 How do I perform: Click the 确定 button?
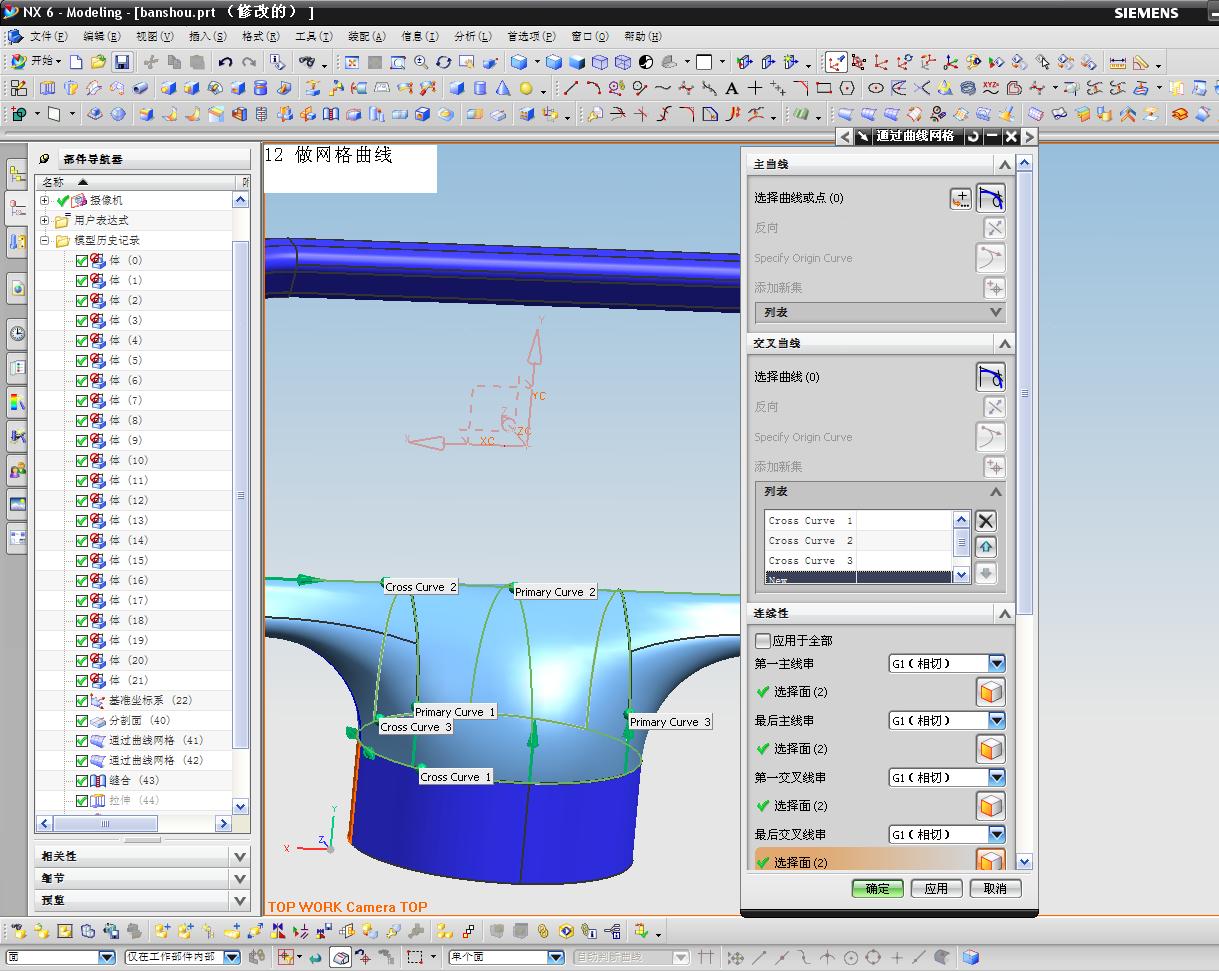(x=877, y=888)
